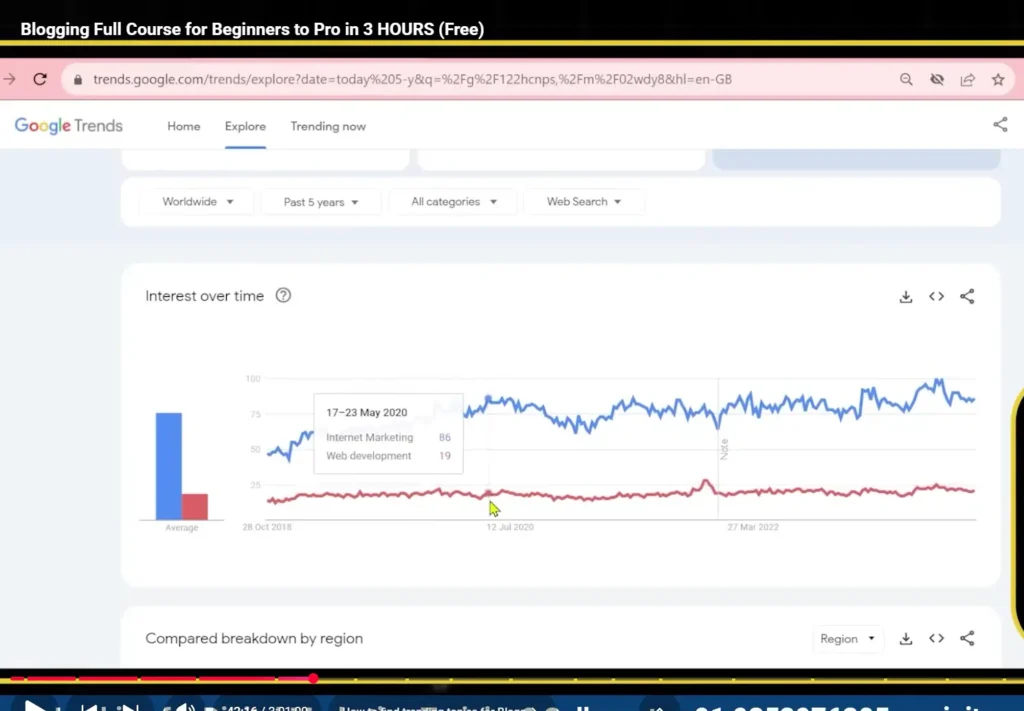The image size is (1024, 711).
Task: Expand the Region breakdown dropdown
Action: [848, 639]
